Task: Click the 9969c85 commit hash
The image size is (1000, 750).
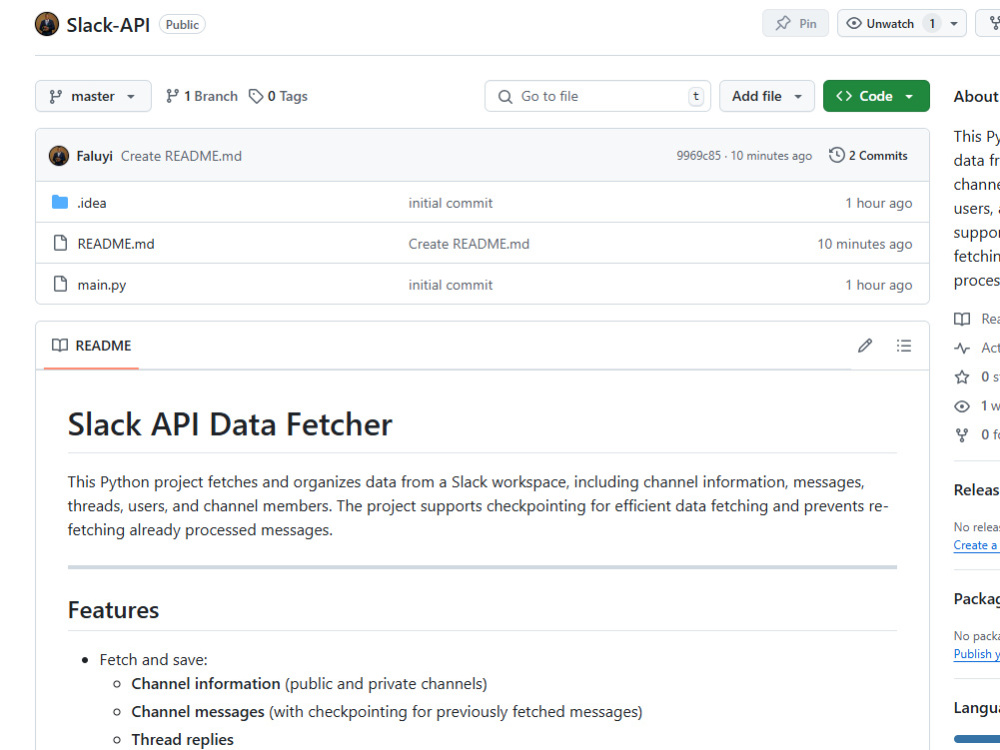Action: [x=698, y=156]
